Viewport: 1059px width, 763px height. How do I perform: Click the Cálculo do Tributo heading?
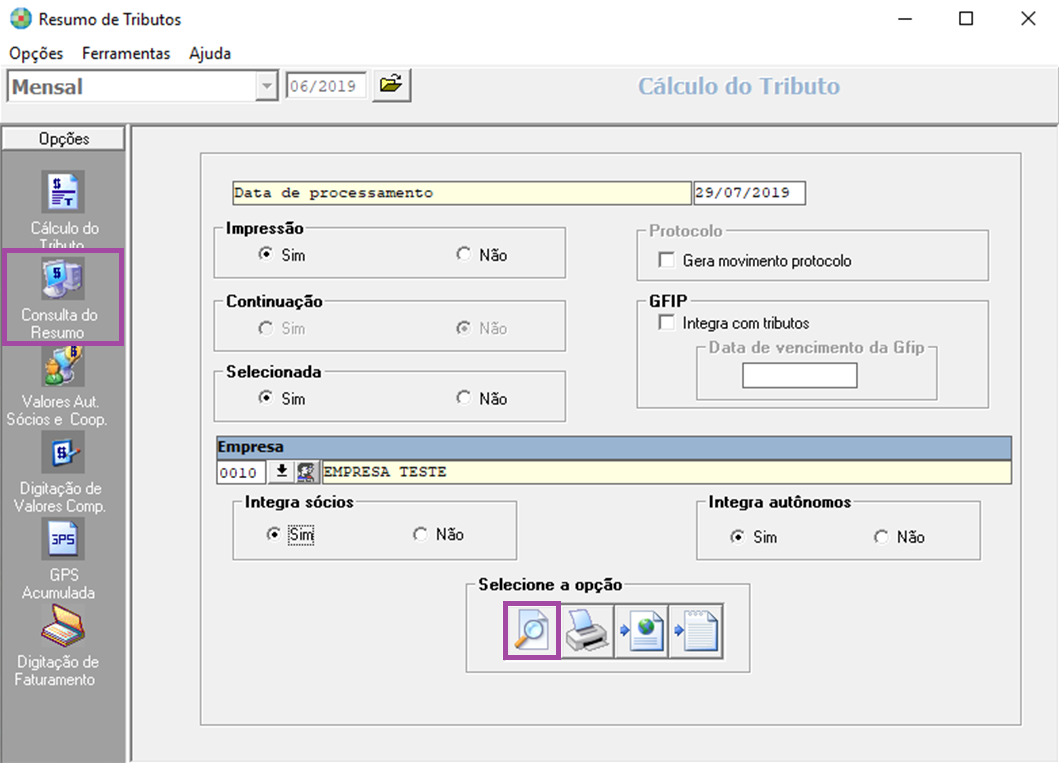(739, 86)
